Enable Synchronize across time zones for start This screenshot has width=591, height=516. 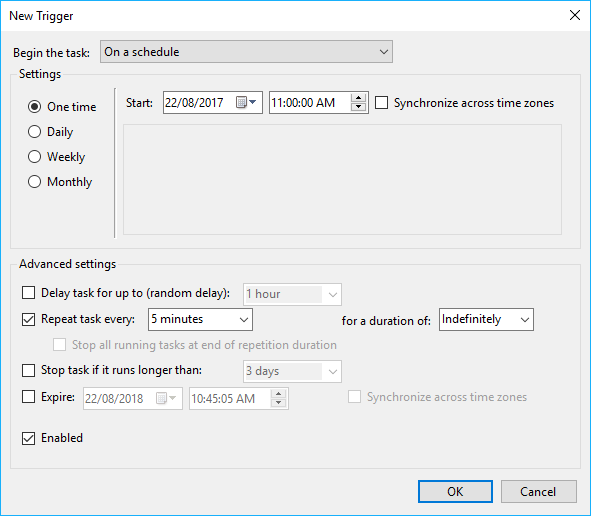(381, 103)
